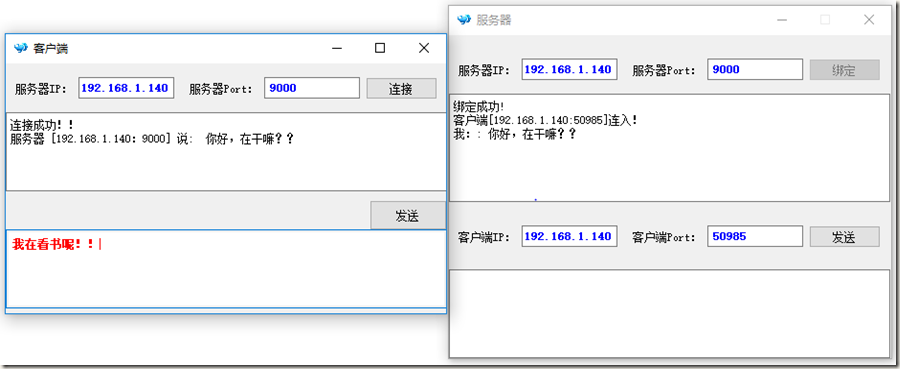
Task: Focus the 客户端IP field in server window
Action: click(x=569, y=236)
